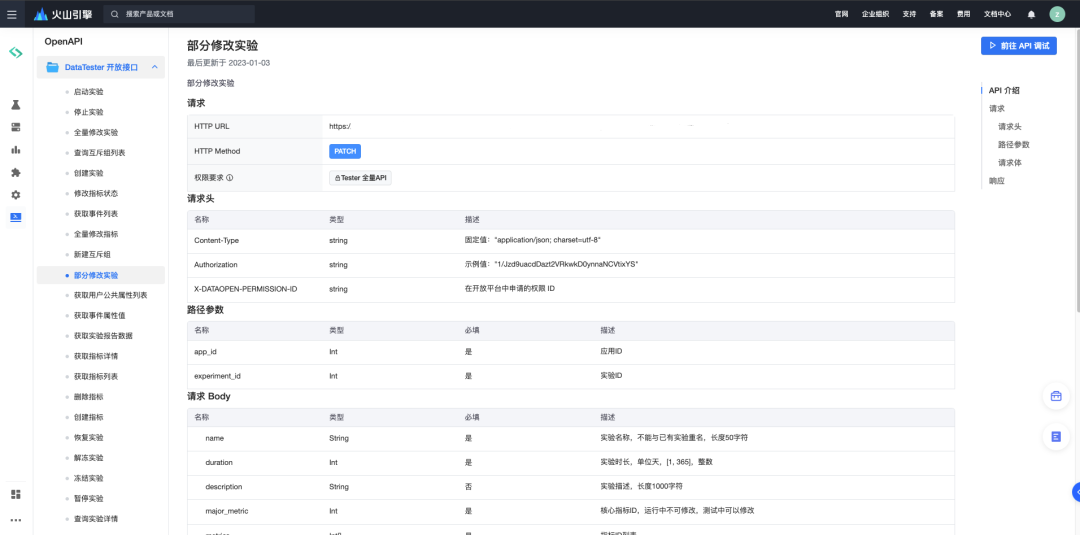
Task: Open the puzzle piece plugin icon
Action: click(16, 172)
